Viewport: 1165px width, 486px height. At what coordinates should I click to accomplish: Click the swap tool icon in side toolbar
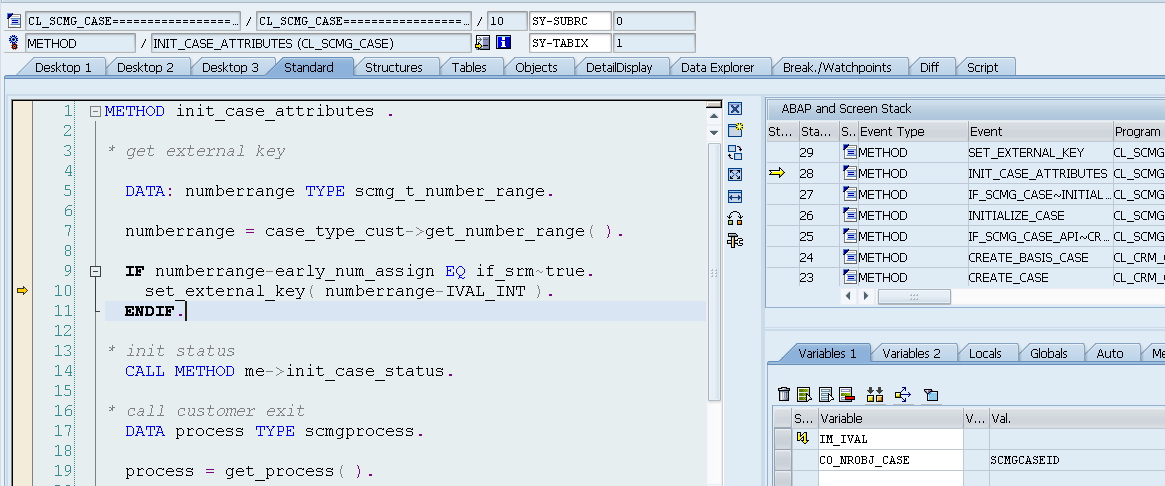[x=735, y=152]
